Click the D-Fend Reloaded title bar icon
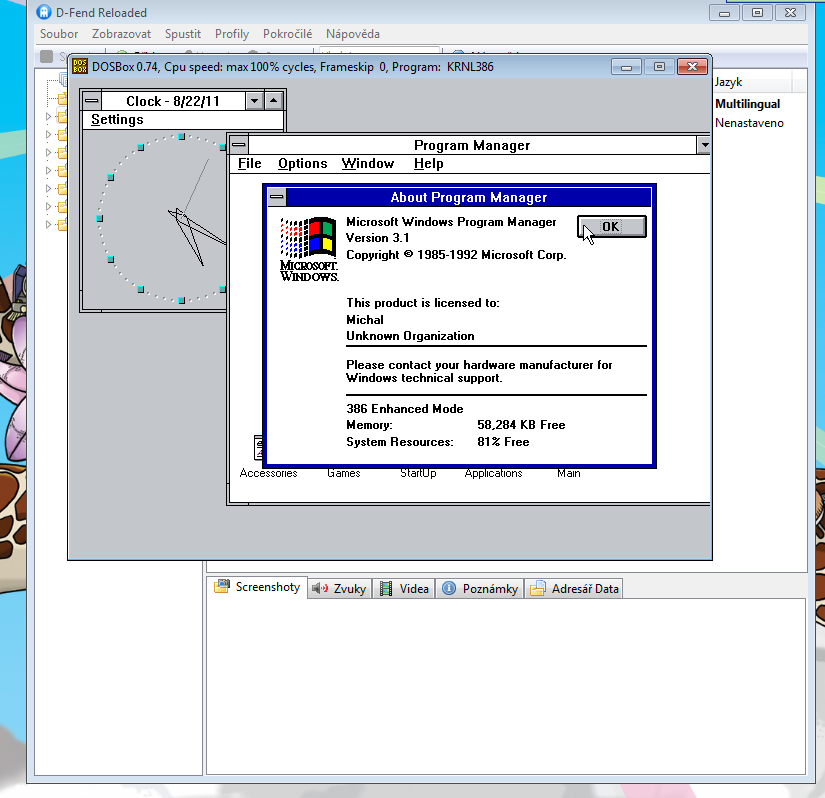The image size is (825, 798). tap(44, 12)
